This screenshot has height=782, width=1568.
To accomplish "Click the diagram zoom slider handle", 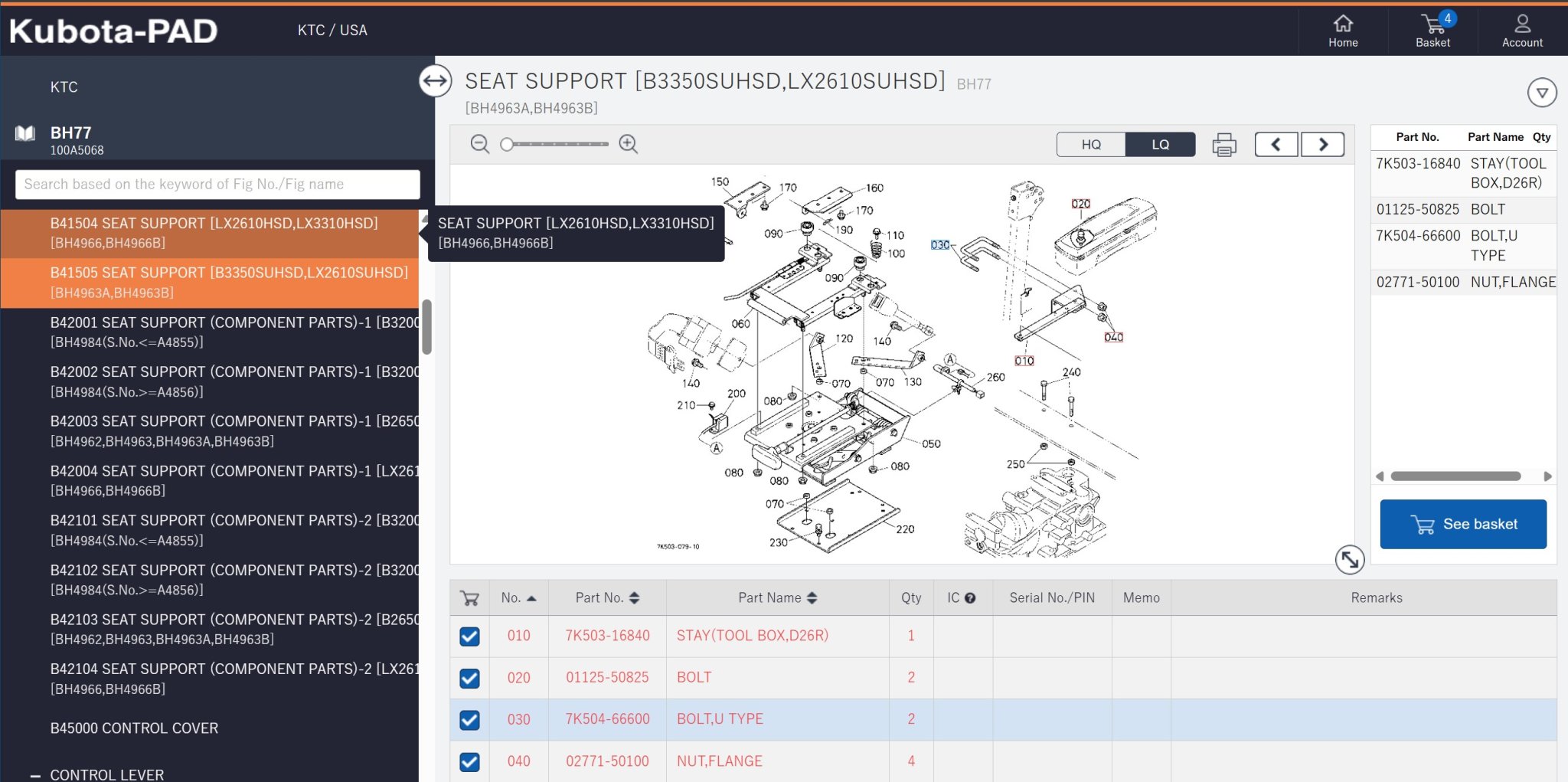I will (506, 145).
